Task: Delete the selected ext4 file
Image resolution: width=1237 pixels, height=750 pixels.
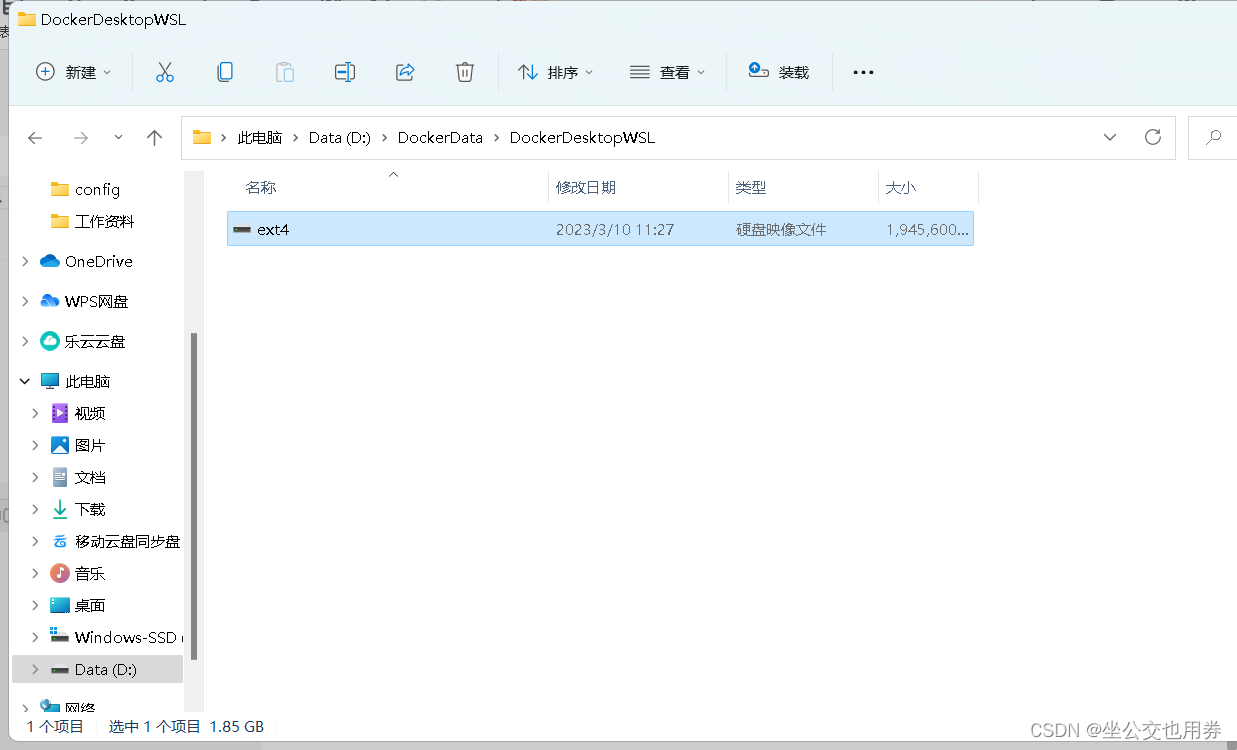Action: [x=464, y=71]
